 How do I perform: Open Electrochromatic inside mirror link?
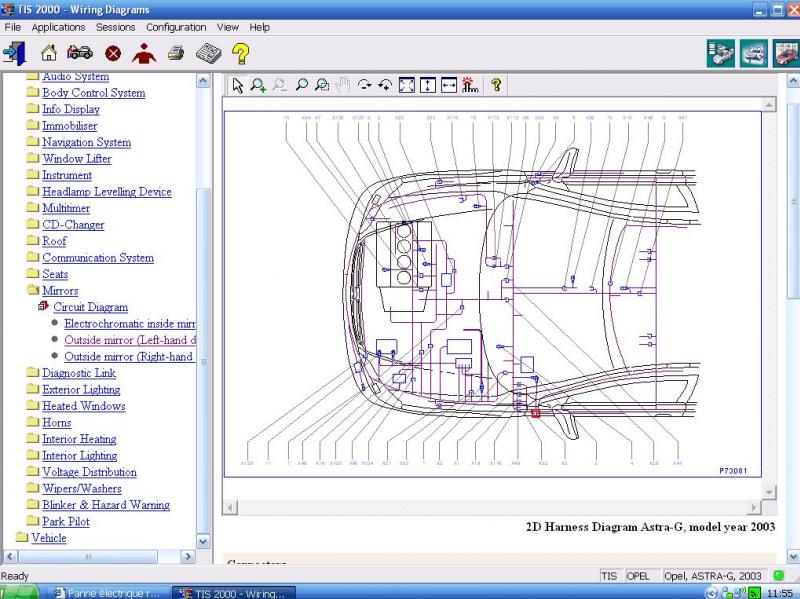pos(130,323)
